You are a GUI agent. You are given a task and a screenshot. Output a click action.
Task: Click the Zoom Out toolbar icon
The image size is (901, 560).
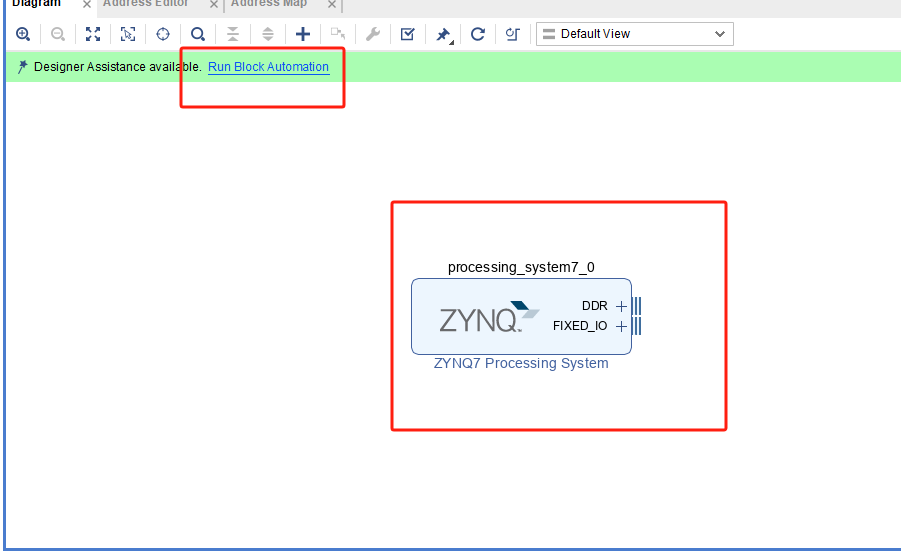(57, 34)
